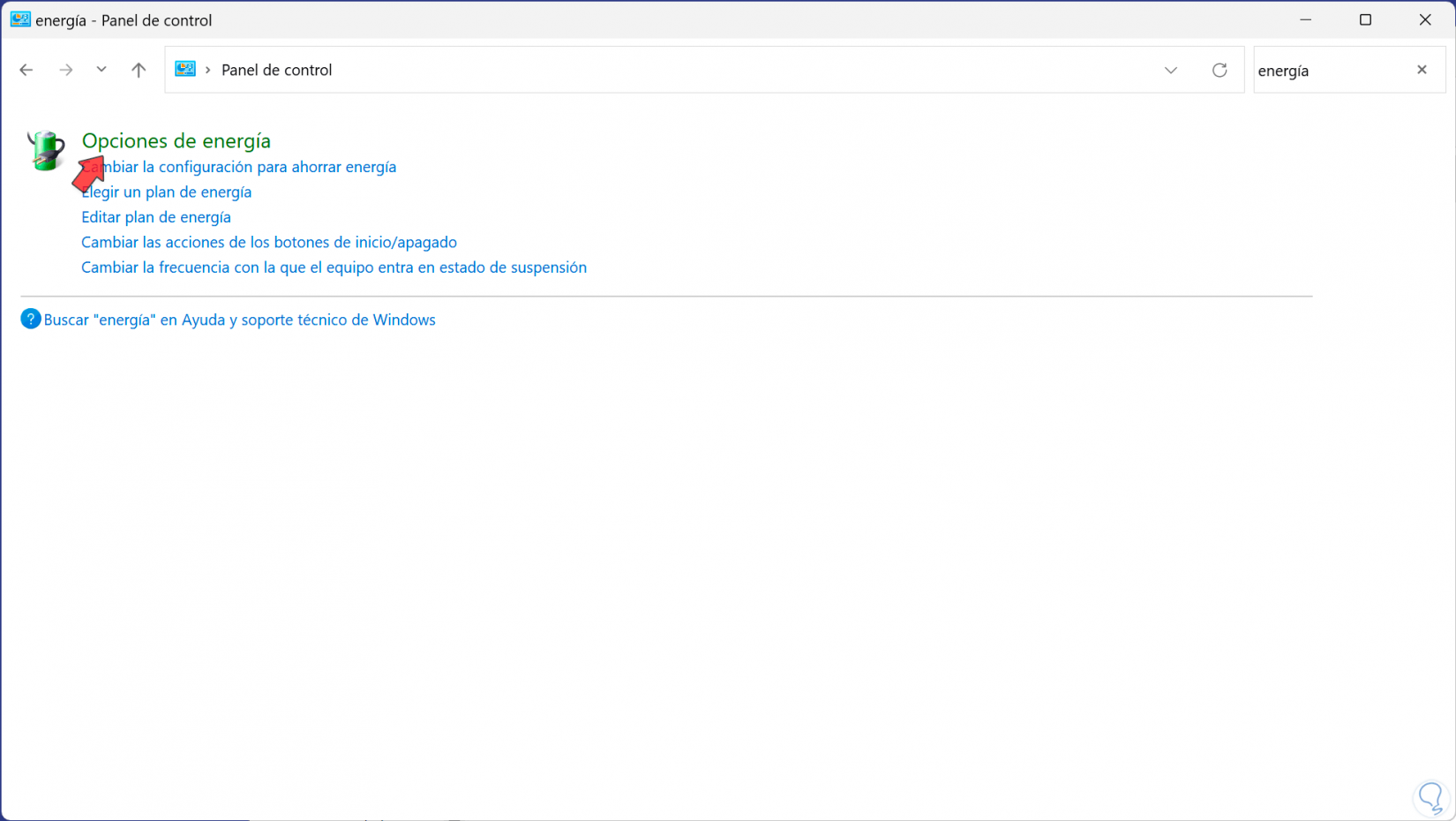Open Editar plan de energía link
This screenshot has height=821, width=1456.
(x=156, y=217)
